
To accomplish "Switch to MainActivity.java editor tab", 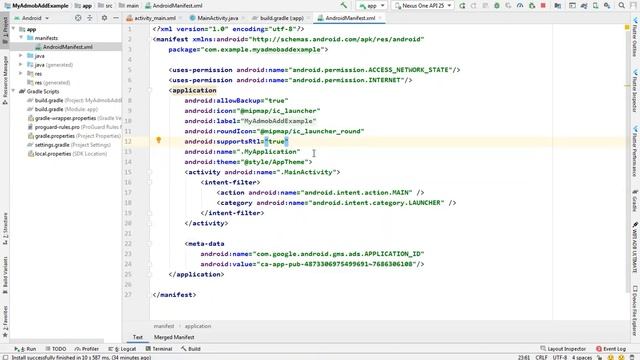I will (218, 18).
